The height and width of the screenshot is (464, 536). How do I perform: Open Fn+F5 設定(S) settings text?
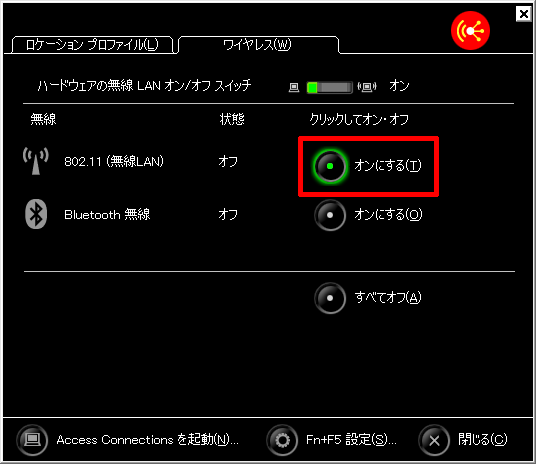point(351,440)
